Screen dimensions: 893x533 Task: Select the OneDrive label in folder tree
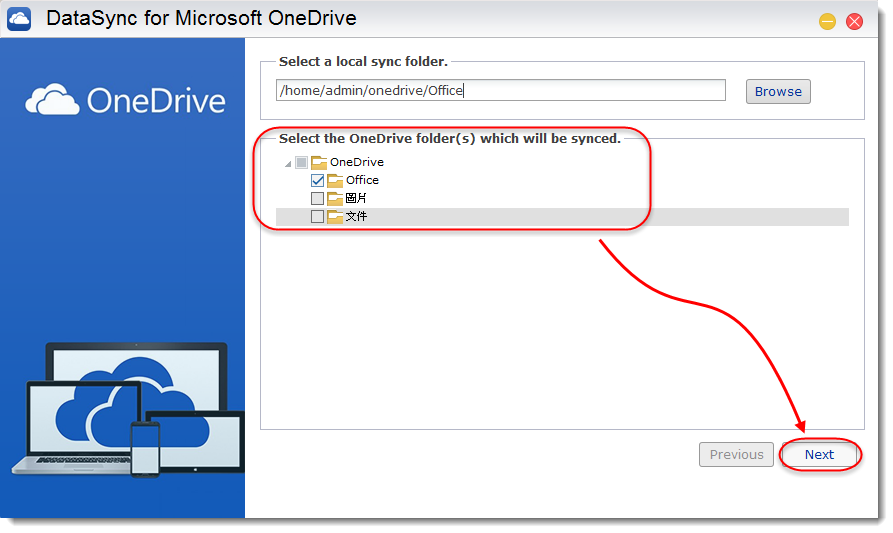pos(357,162)
